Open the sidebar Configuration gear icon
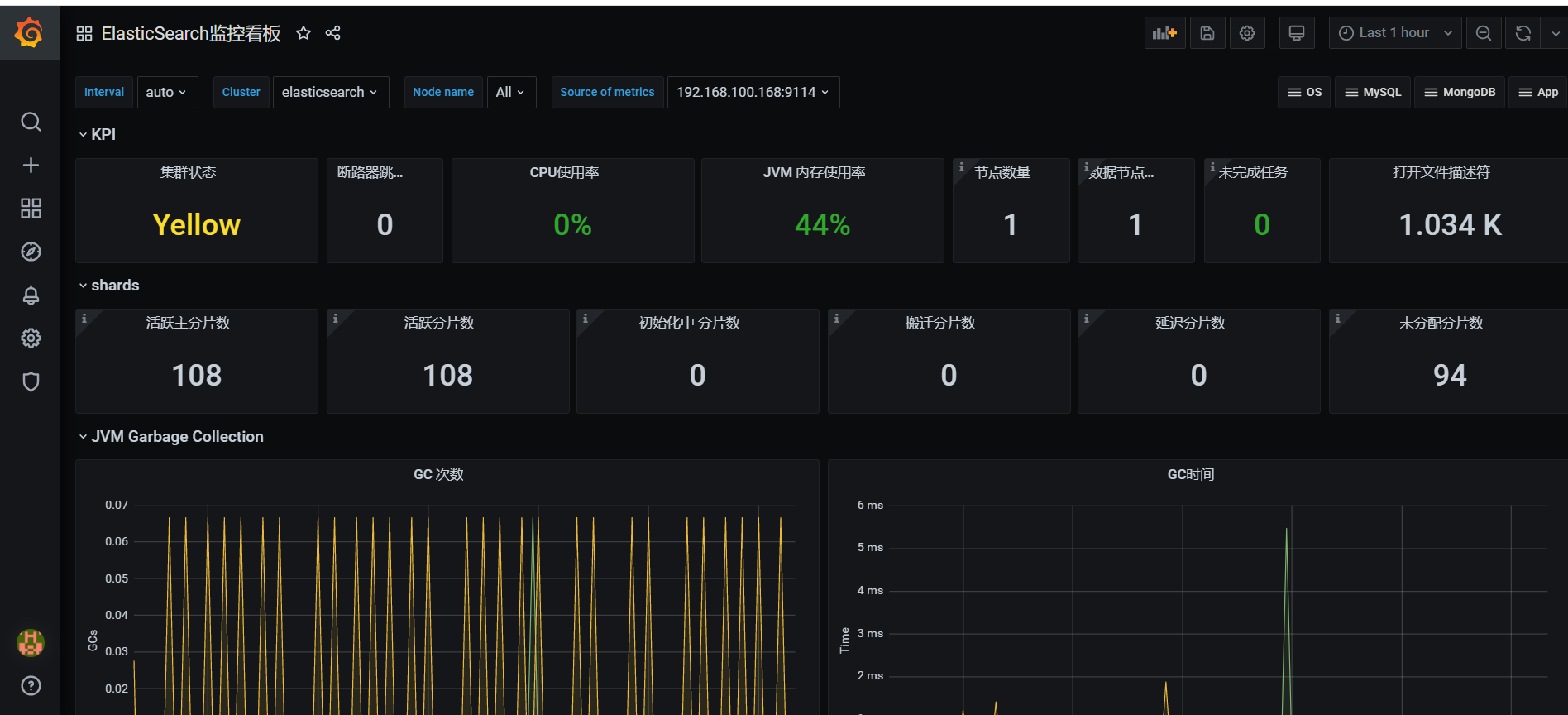 pyautogui.click(x=31, y=338)
